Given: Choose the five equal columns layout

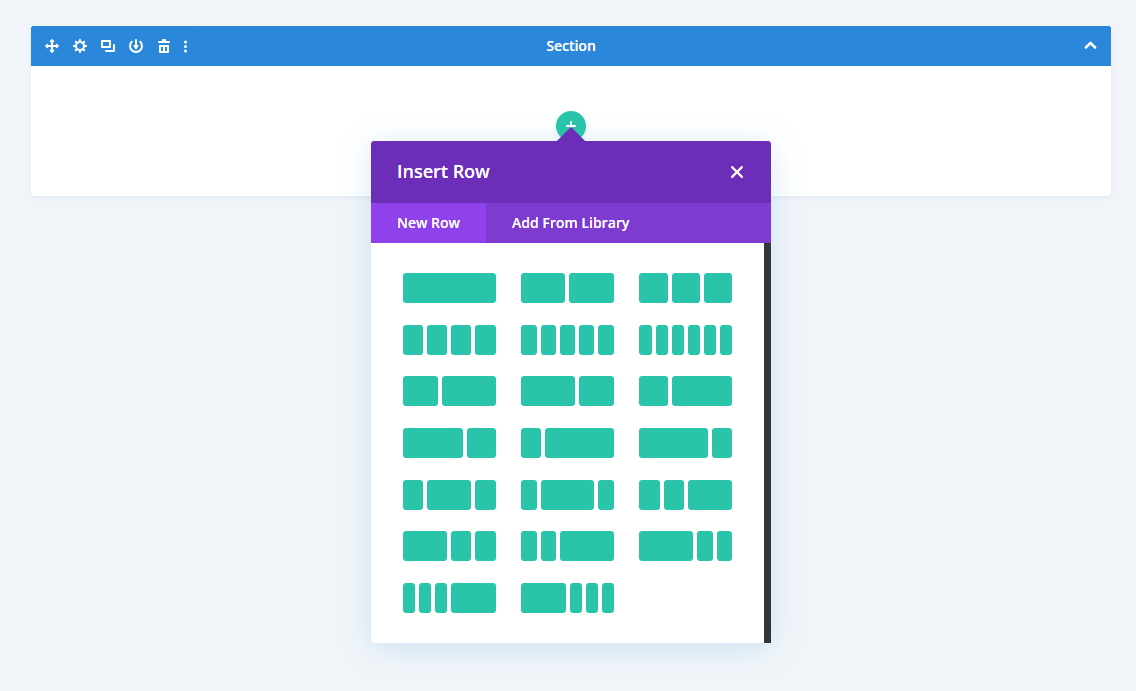Looking at the screenshot, I should pyautogui.click(x=567, y=340).
